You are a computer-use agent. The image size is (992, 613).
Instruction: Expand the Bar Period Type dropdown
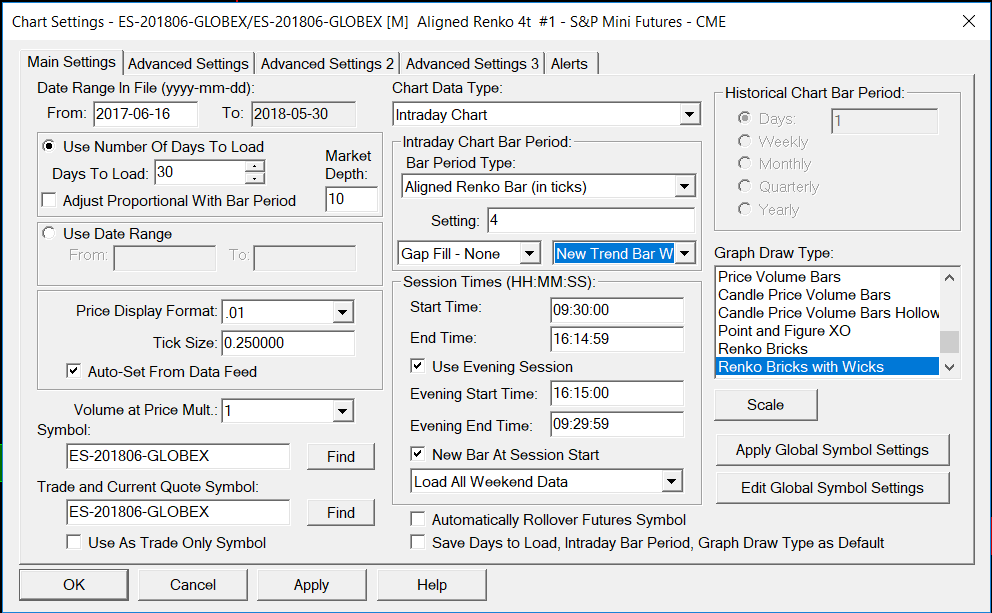684,186
